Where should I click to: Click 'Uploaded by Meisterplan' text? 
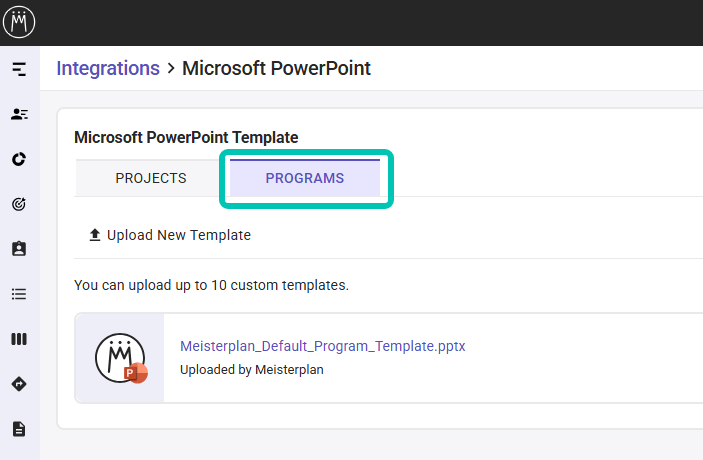[x=252, y=369]
